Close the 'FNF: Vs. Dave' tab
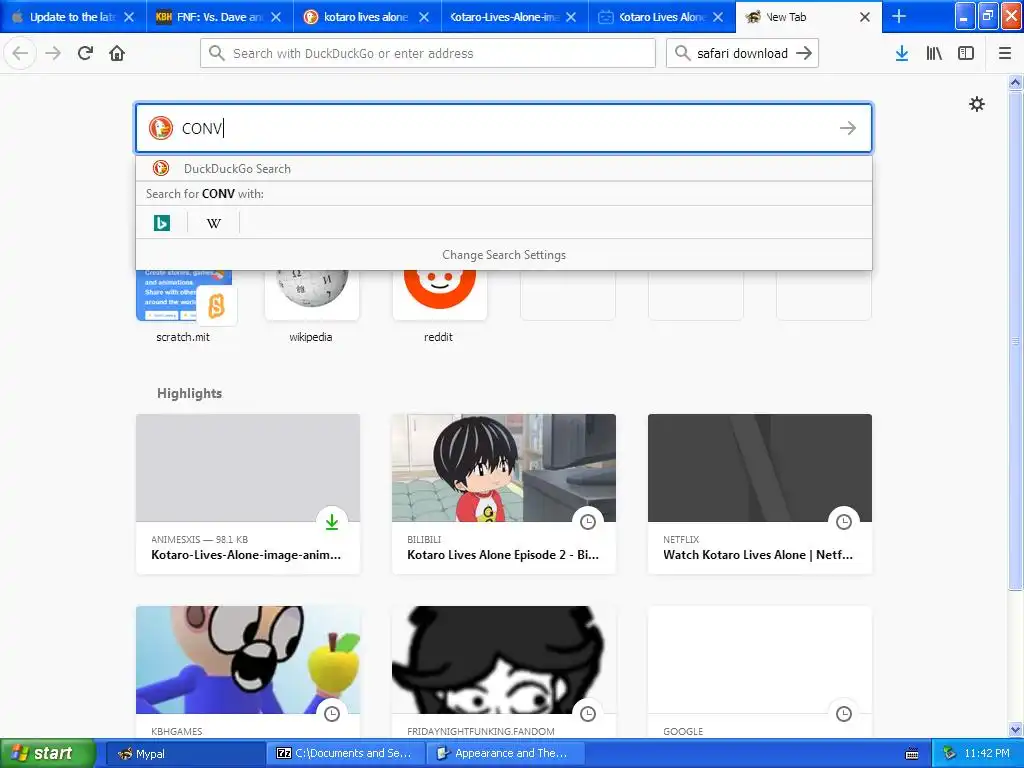 click(276, 17)
